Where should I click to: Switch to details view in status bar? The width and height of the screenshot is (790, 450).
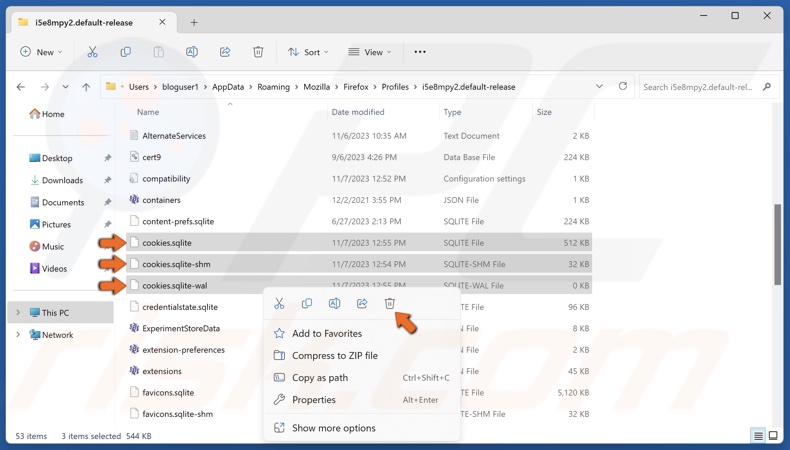758,436
